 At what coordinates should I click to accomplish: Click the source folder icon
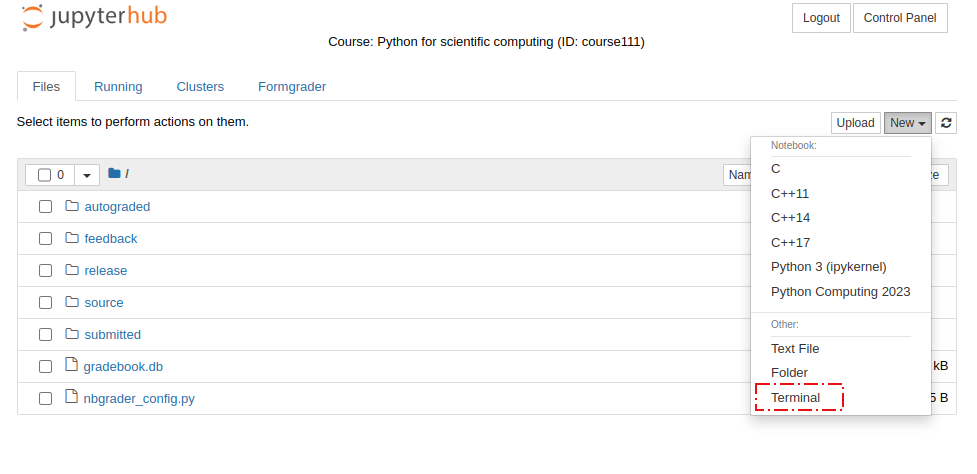point(72,301)
